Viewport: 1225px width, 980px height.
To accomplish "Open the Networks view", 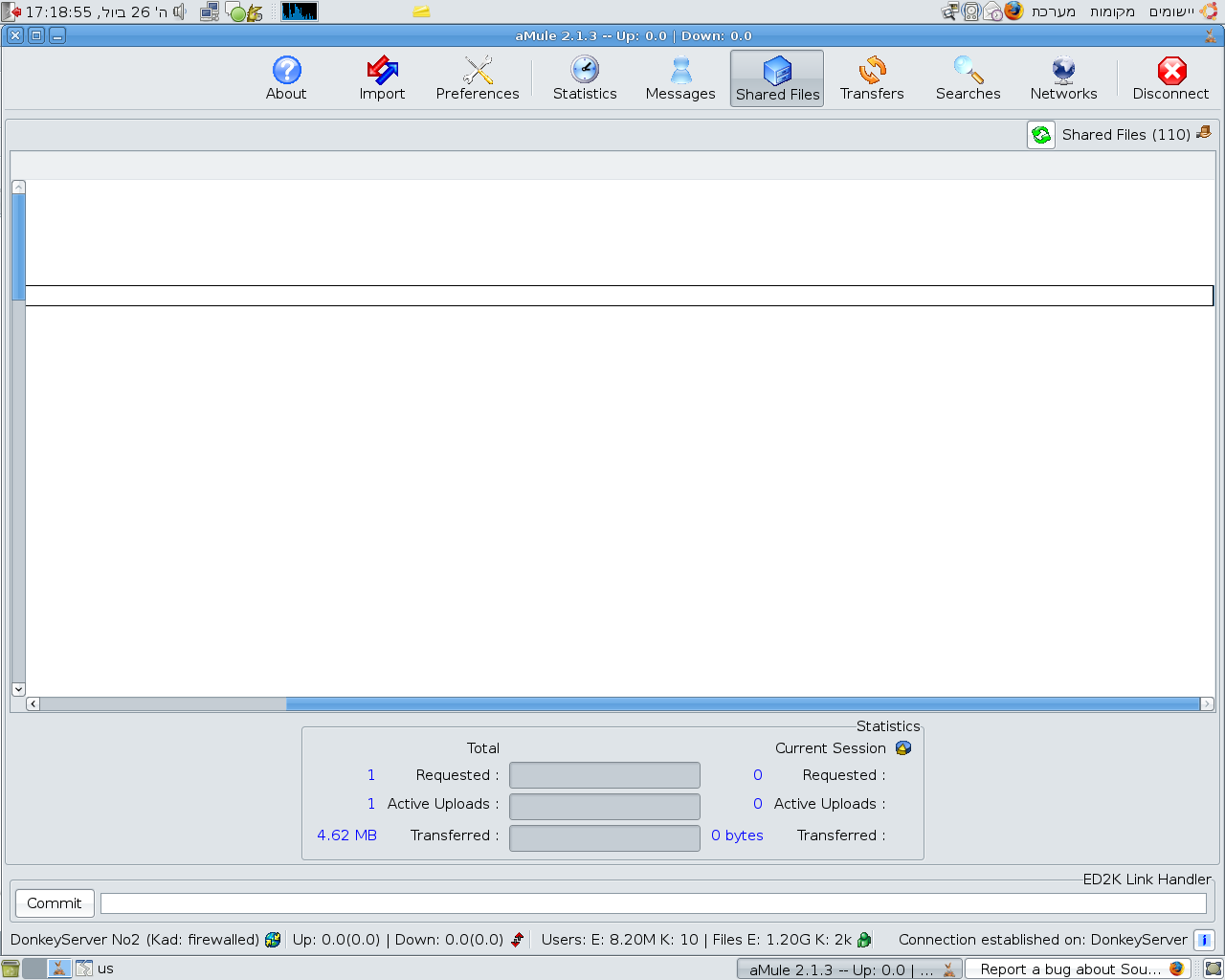I will click(x=1063, y=78).
